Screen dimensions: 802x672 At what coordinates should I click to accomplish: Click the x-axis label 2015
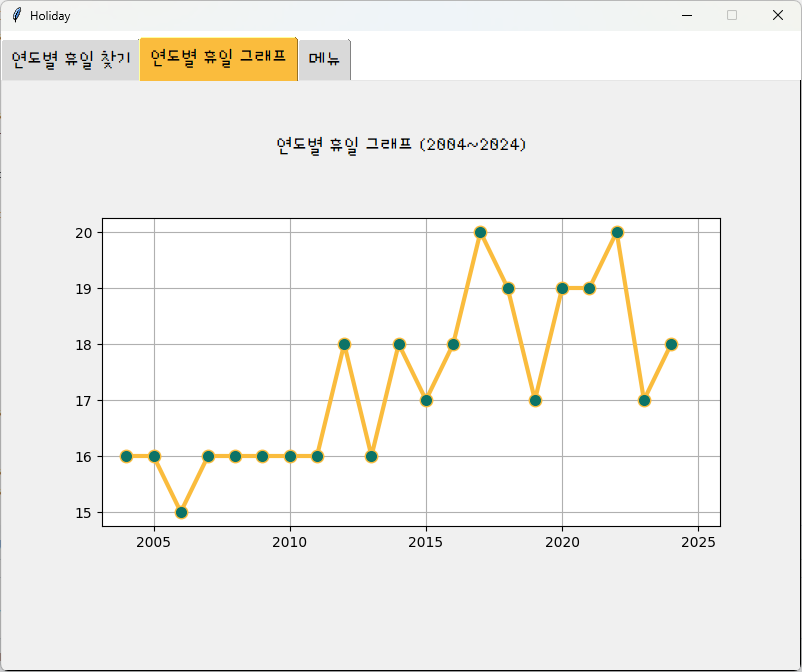click(x=426, y=542)
